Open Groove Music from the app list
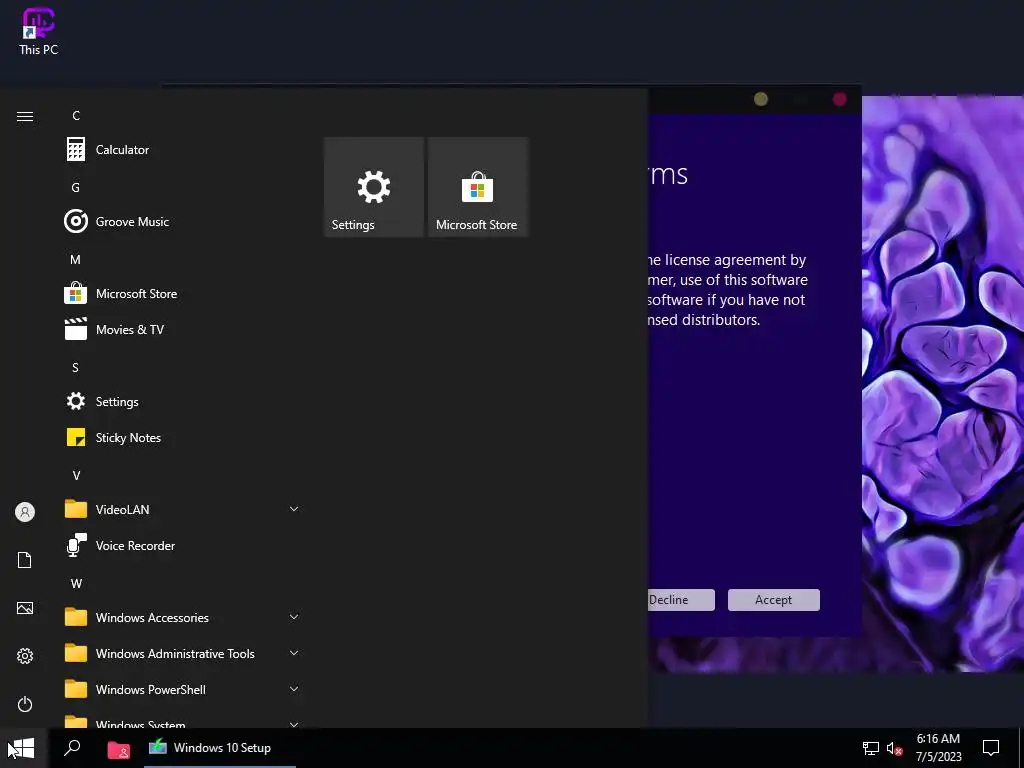This screenshot has width=1024, height=768. (183, 221)
